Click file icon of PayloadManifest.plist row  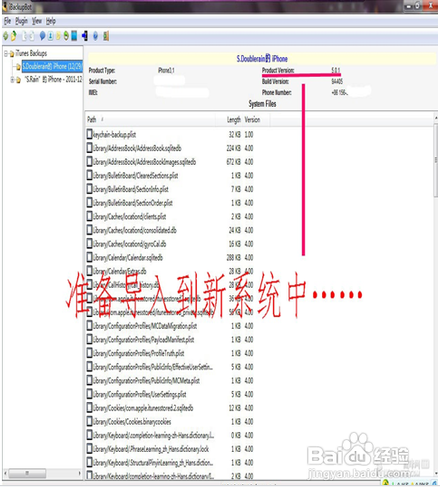point(89,339)
